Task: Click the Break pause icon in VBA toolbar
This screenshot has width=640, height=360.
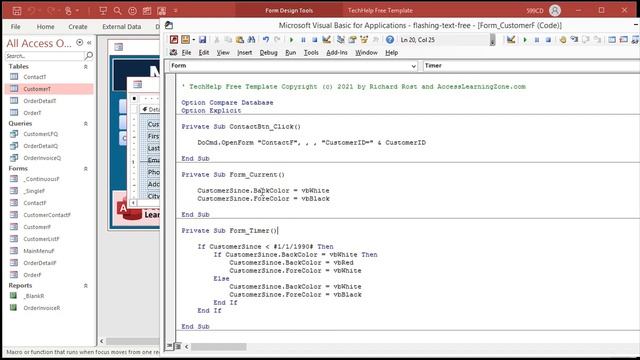Action: [x=303, y=40]
